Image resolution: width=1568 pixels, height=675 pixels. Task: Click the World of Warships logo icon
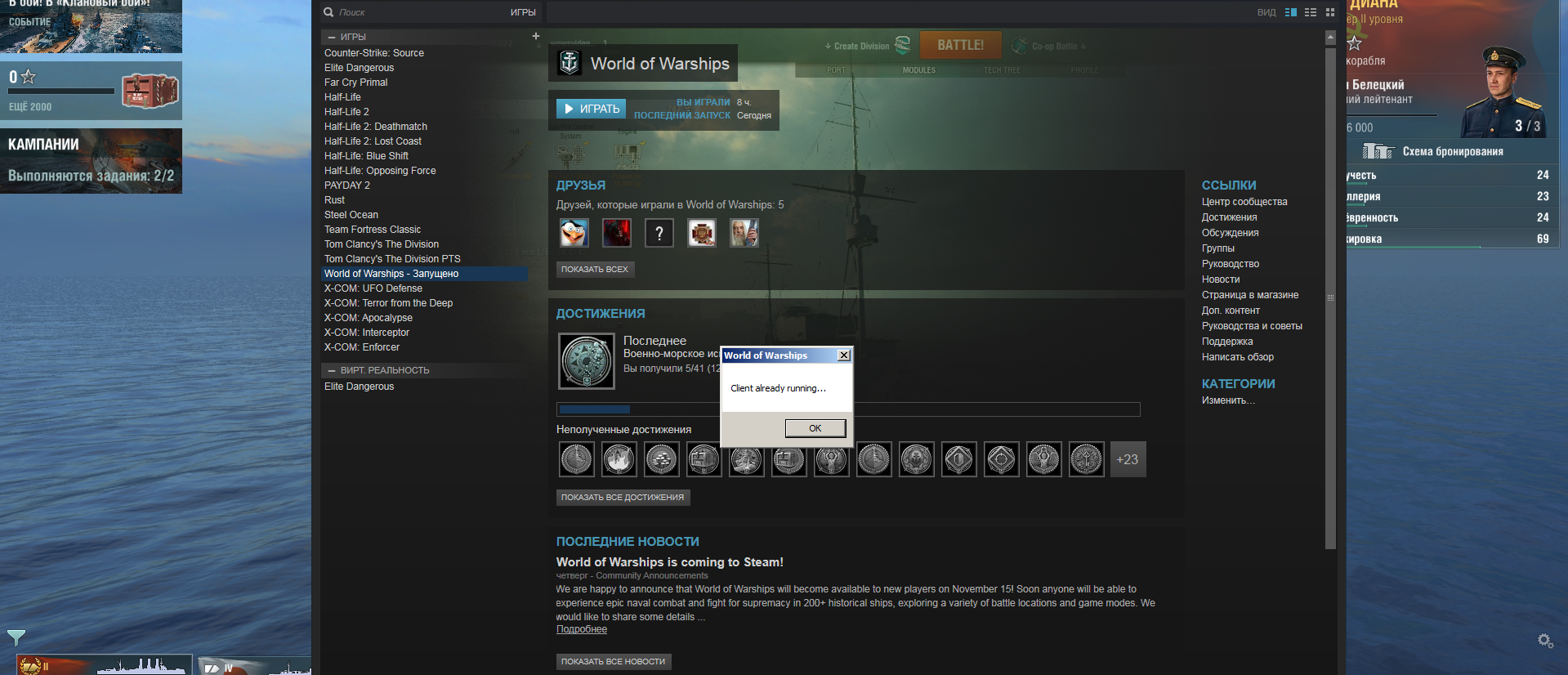(x=570, y=63)
